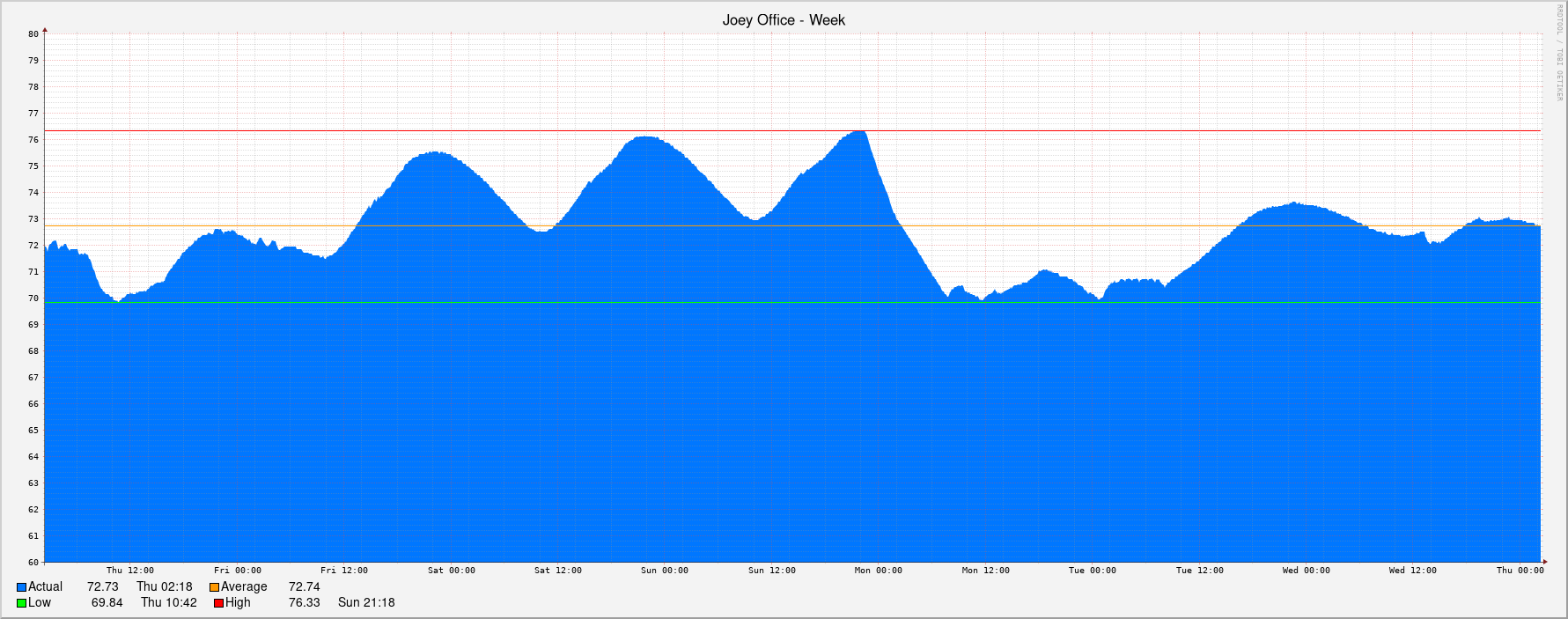
Task: Click the orange Average legend swatch
Action: point(214,587)
